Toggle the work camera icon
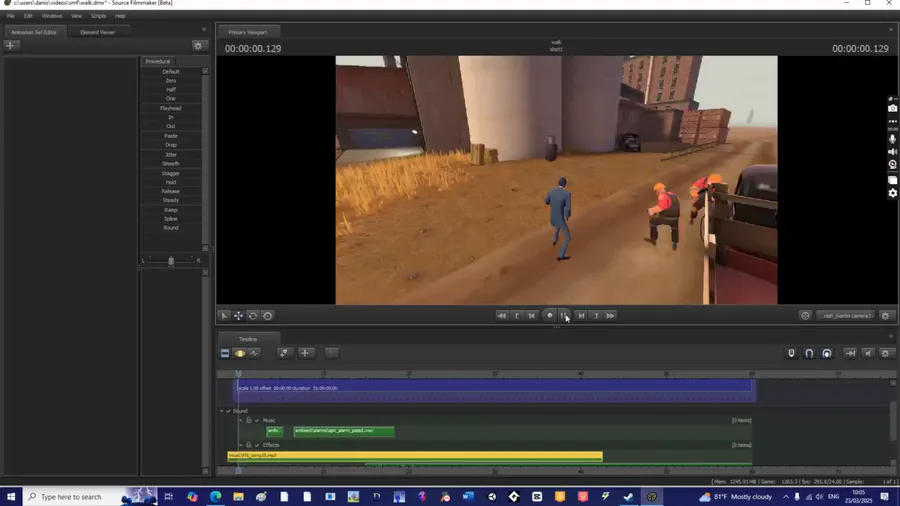 [805, 316]
